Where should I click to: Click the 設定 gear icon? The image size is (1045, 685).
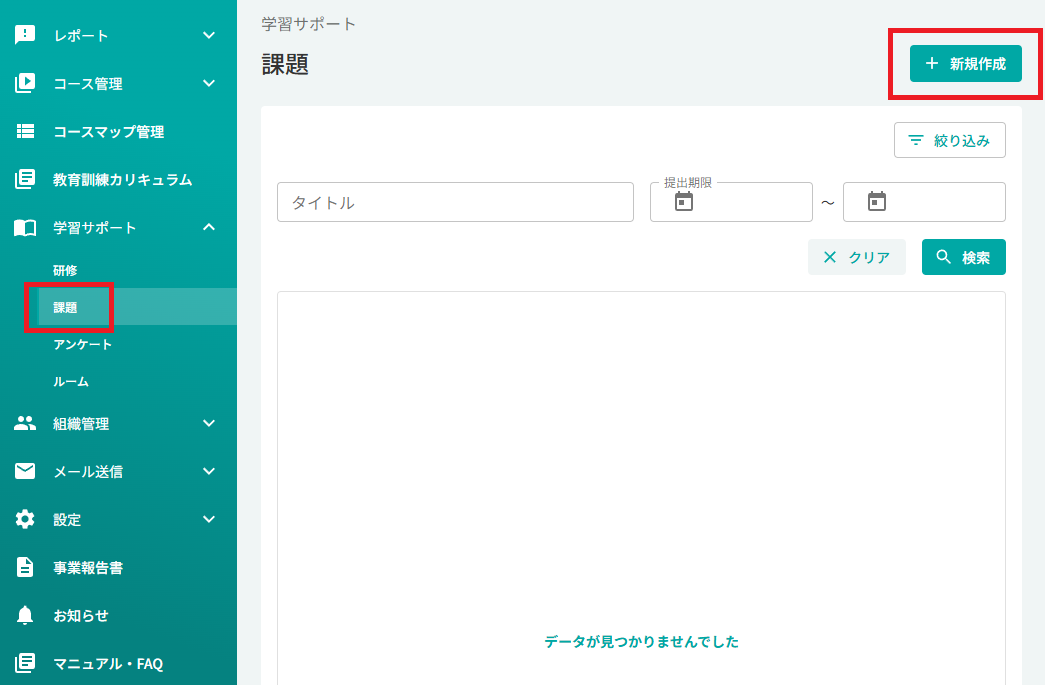coord(25,519)
